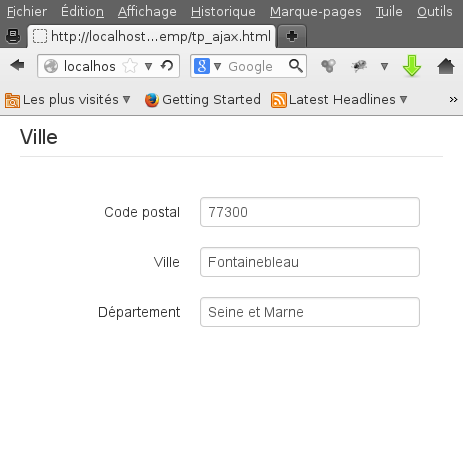Reload the page with the refresh icon
This screenshot has height=452, width=463.
(167, 66)
